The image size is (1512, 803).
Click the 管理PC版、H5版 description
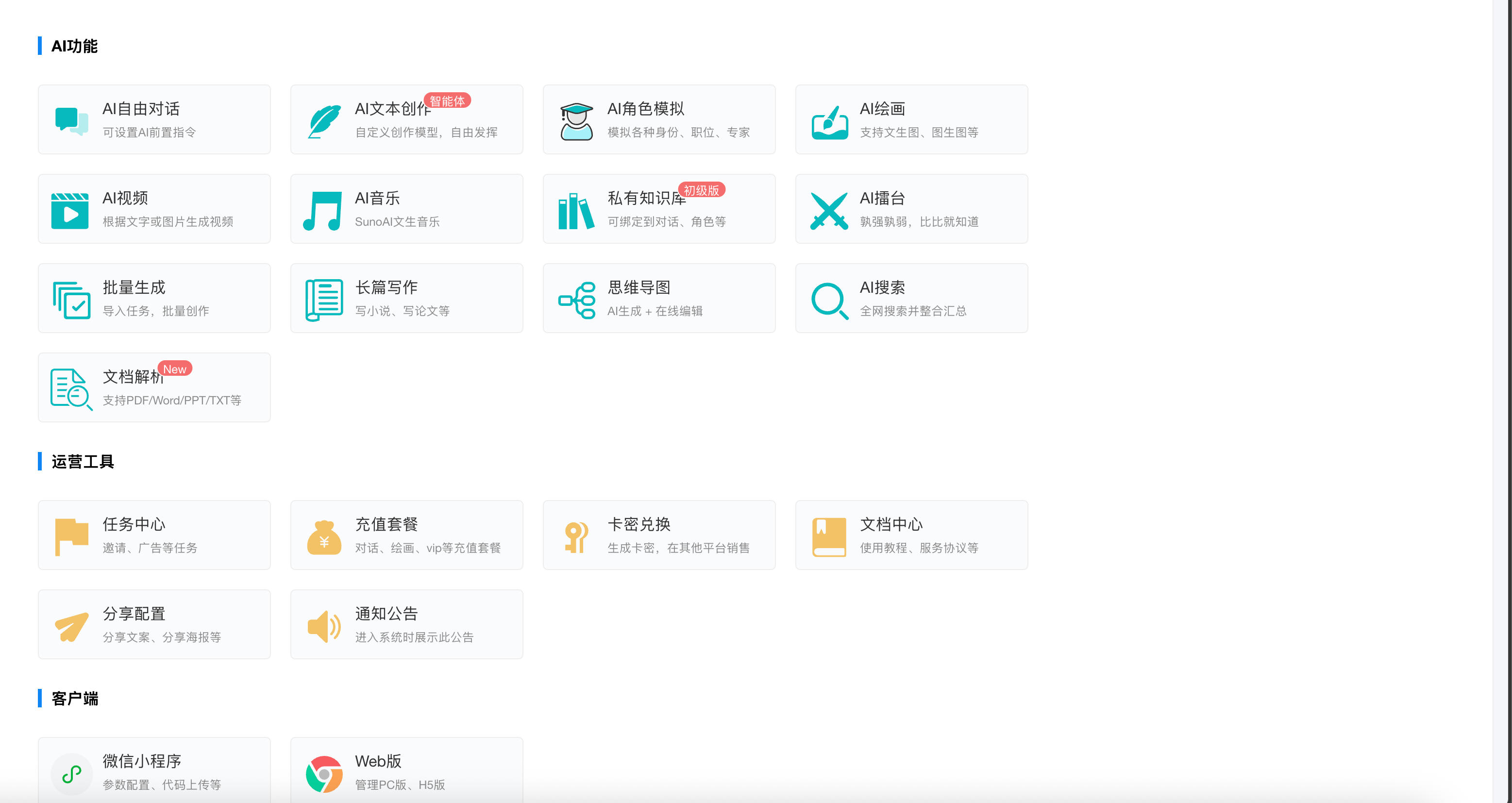(400, 785)
